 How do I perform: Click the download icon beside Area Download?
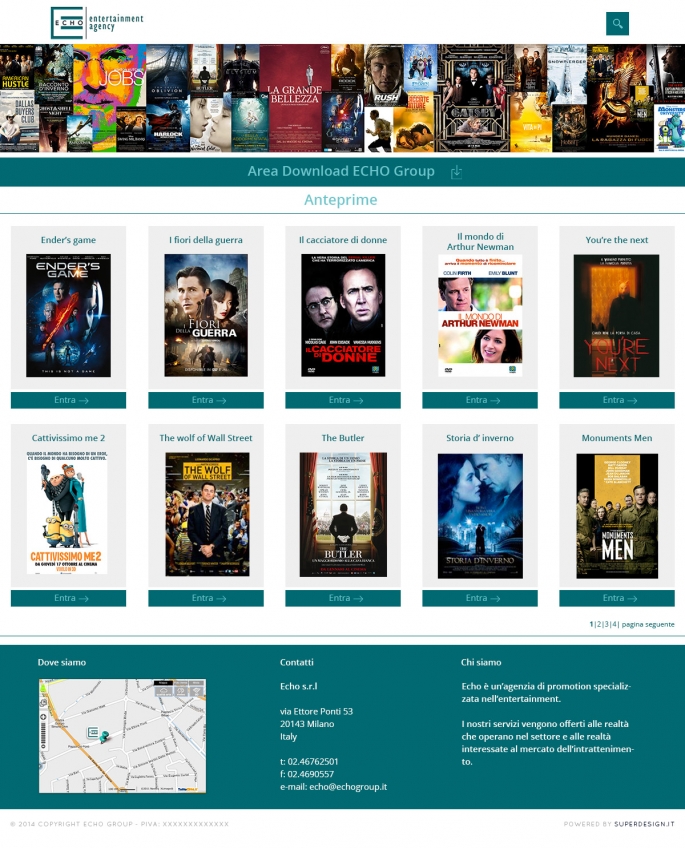(x=456, y=172)
